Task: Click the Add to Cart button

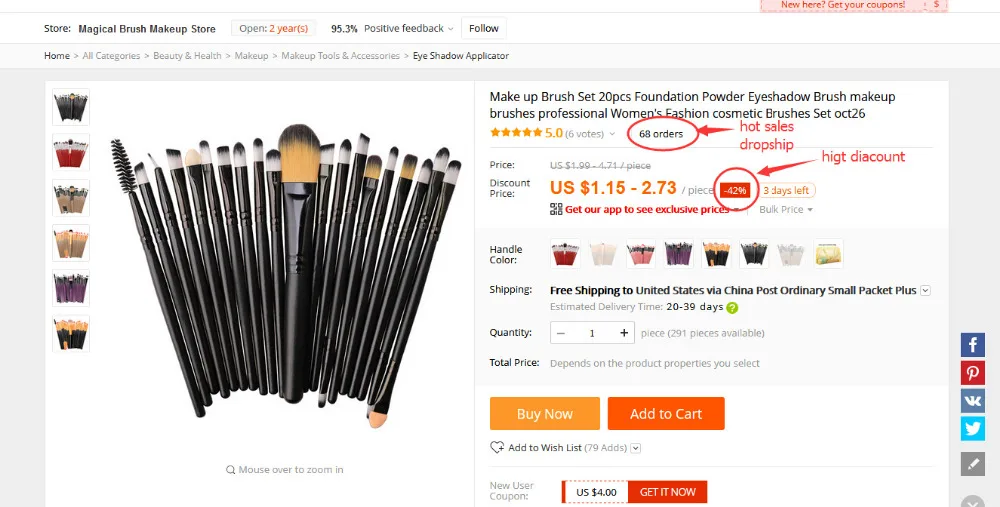Action: (666, 413)
